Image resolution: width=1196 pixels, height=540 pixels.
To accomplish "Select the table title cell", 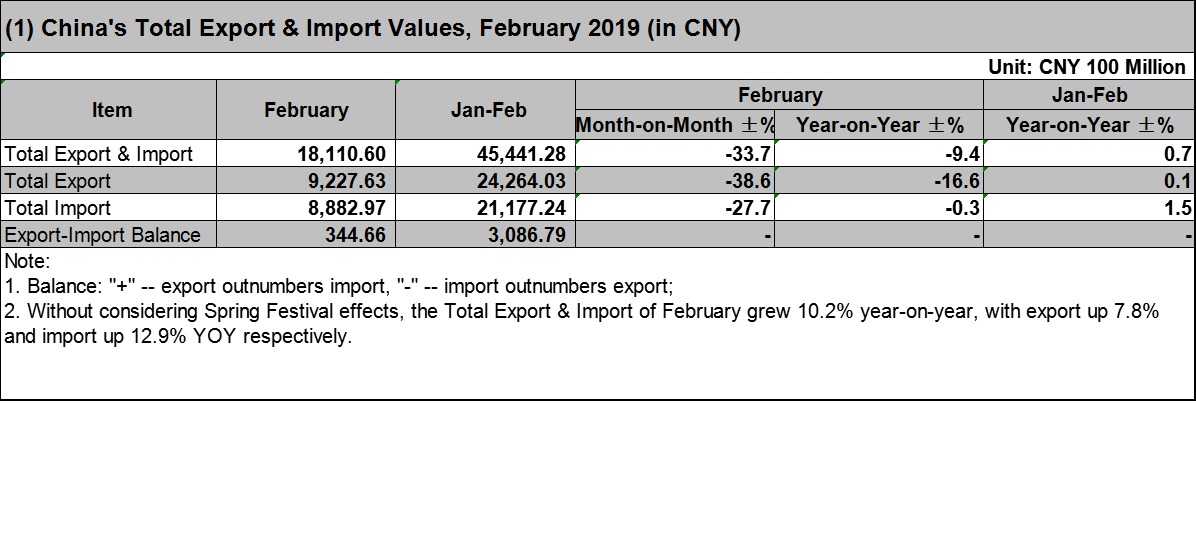I will click(597, 27).
